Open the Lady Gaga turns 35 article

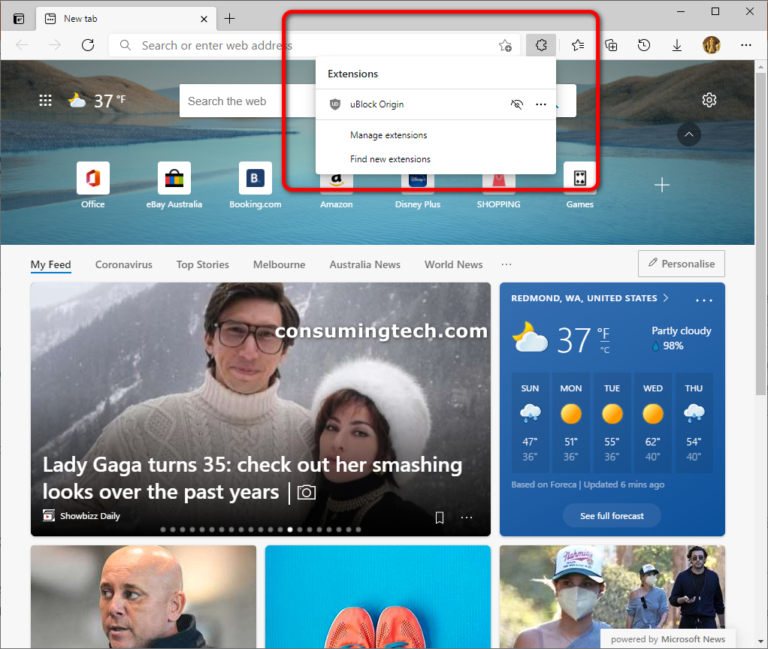[x=252, y=478]
